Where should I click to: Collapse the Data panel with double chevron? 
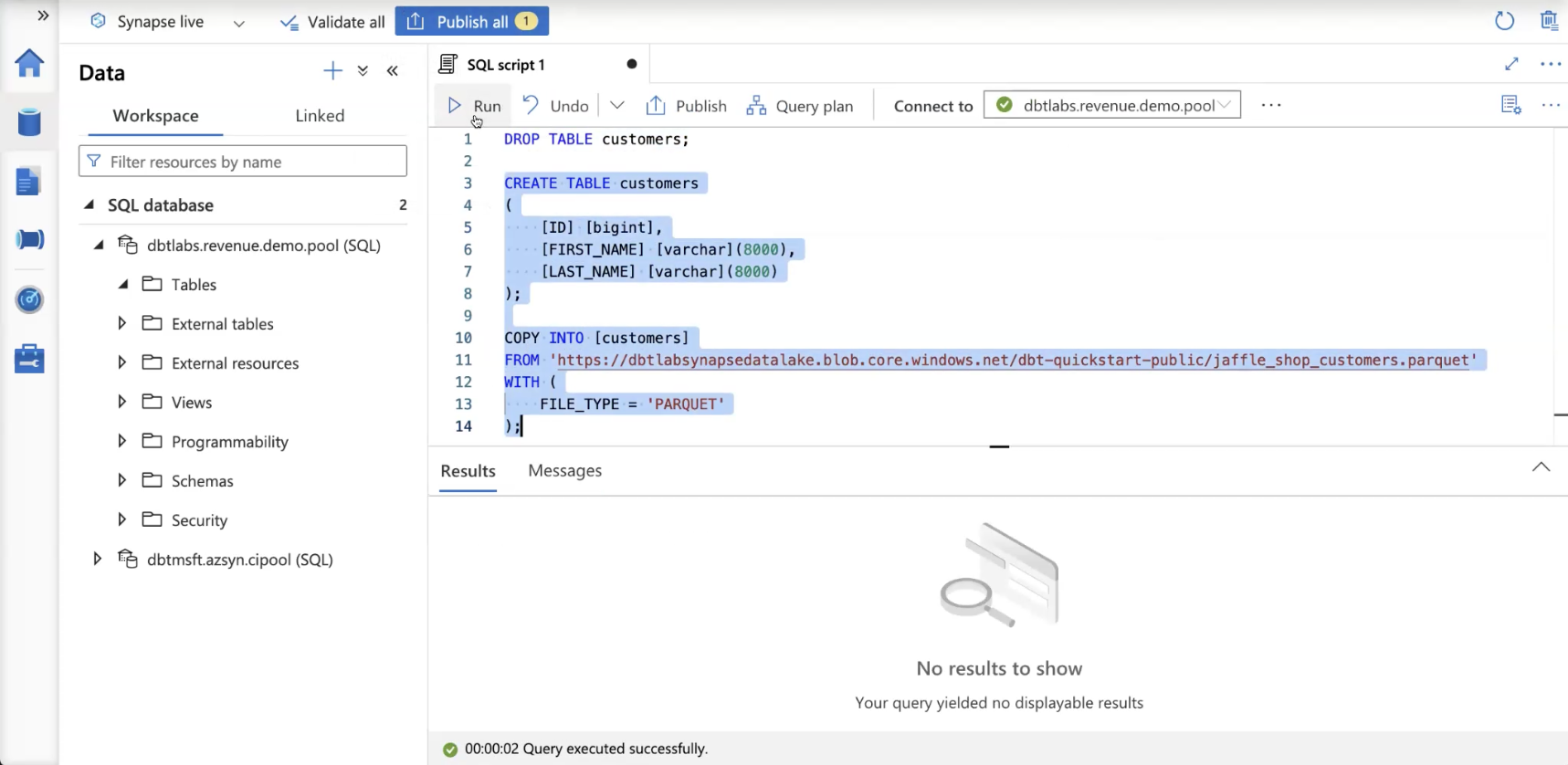pyautogui.click(x=393, y=71)
